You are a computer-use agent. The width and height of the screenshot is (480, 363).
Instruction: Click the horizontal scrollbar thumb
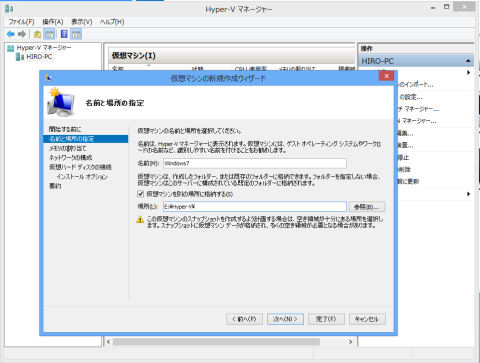point(216,342)
